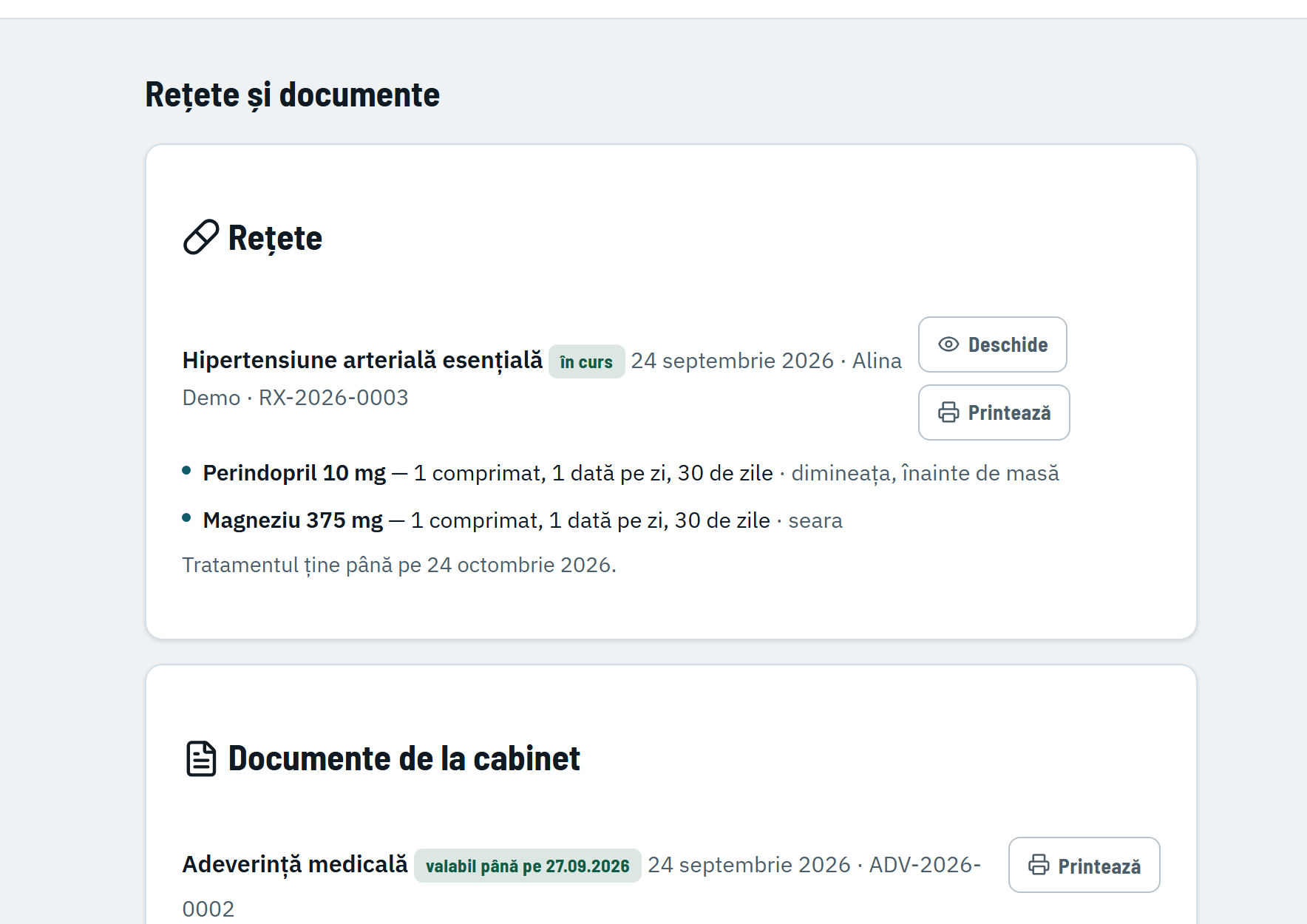Click the 'dimineața, înainte de masă' instruction

click(x=925, y=473)
